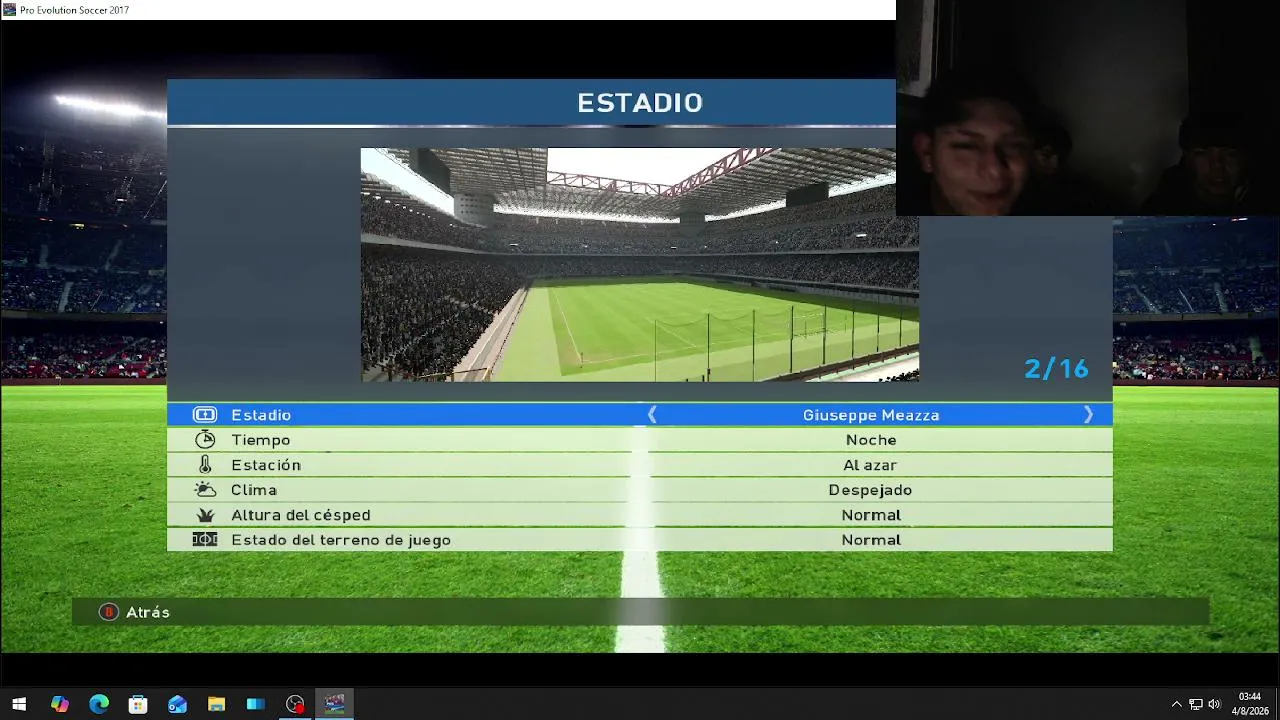Click the network icon in the system tray
This screenshot has width=1280, height=720.
point(1195,704)
